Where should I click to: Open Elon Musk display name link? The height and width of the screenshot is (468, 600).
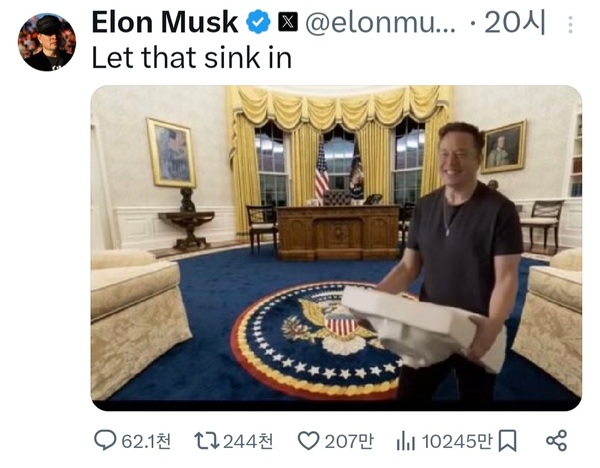[165, 22]
